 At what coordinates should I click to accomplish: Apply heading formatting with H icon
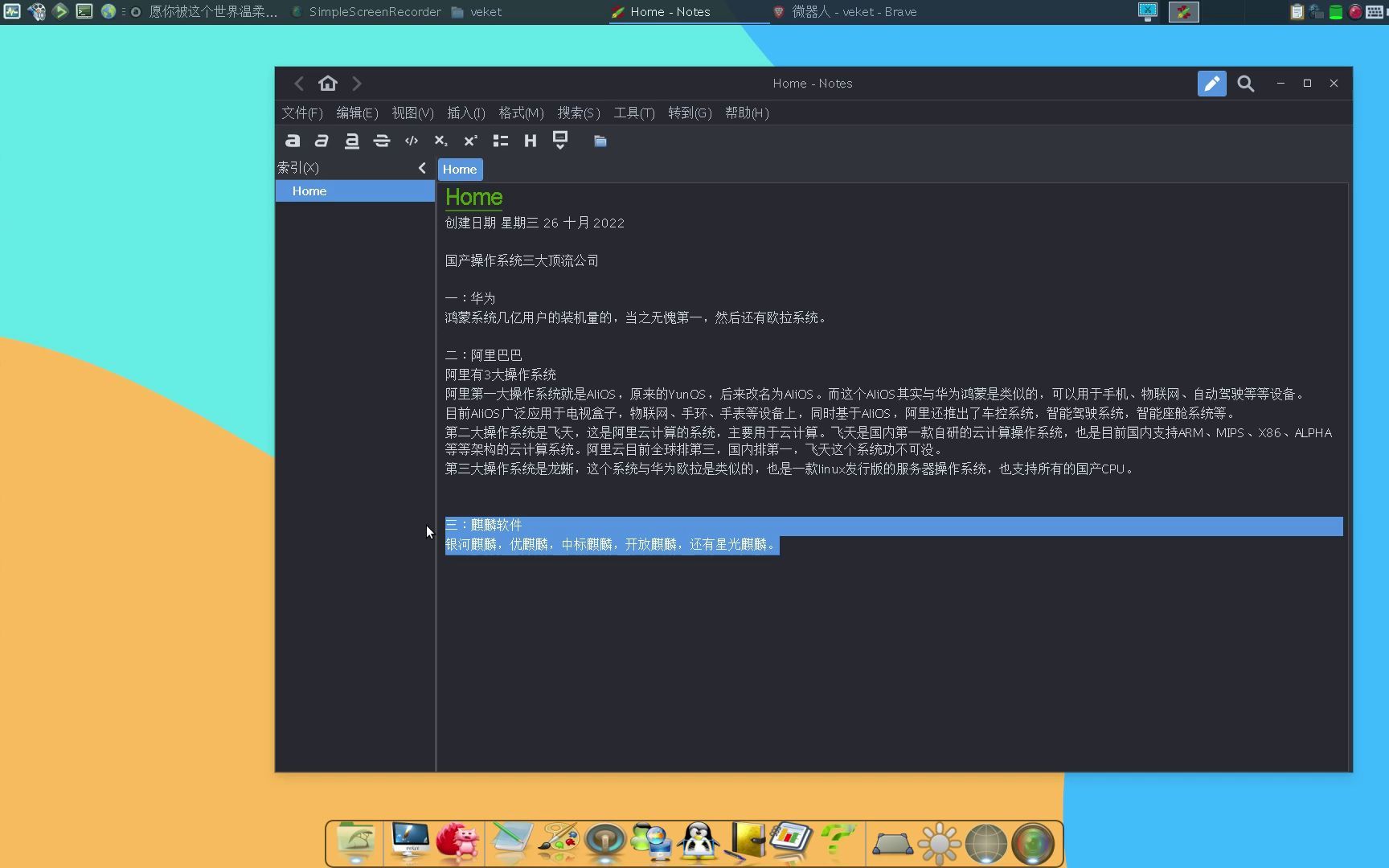coord(530,141)
